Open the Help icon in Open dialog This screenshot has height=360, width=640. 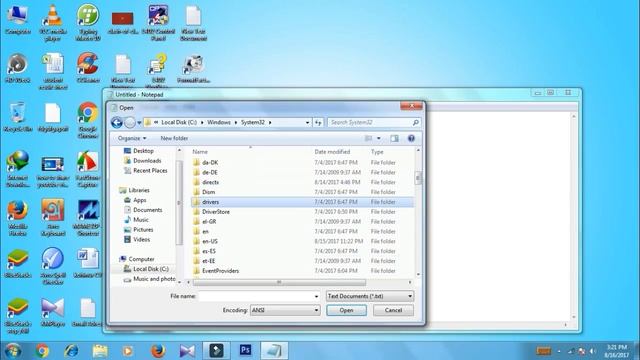(411, 138)
